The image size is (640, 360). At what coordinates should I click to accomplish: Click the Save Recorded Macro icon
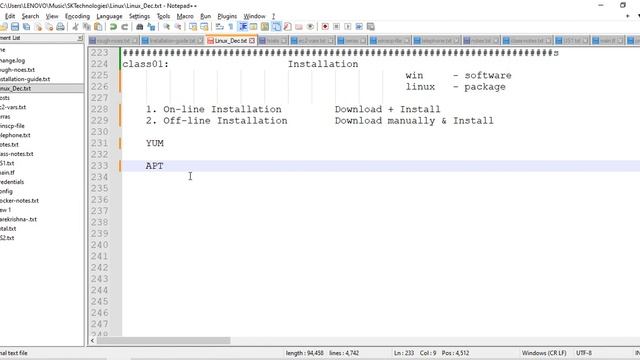[x=371, y=27]
